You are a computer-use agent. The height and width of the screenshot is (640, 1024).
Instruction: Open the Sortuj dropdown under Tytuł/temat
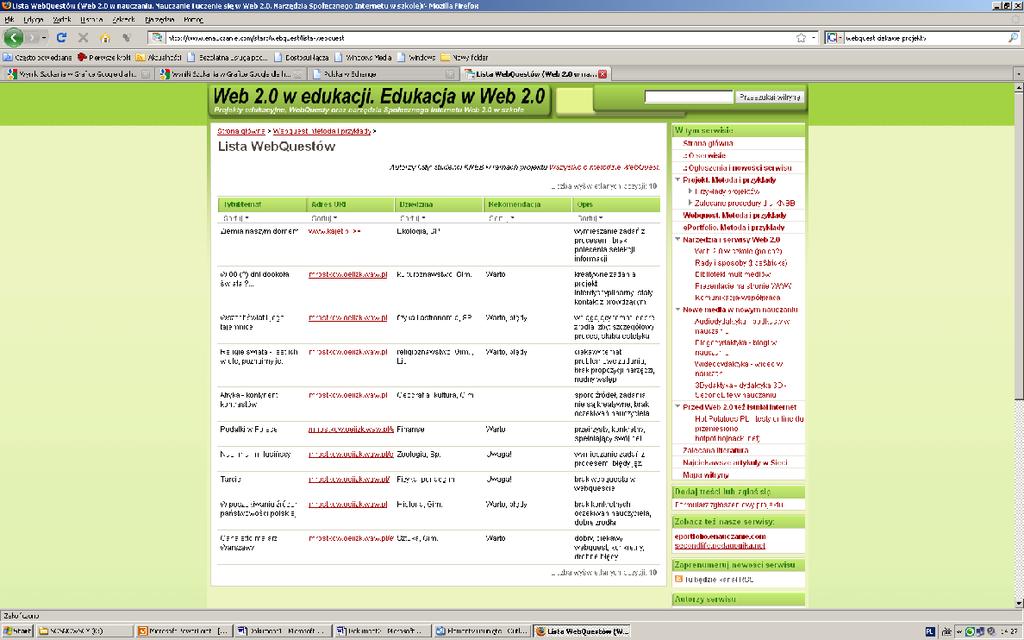pyautogui.click(x=235, y=218)
